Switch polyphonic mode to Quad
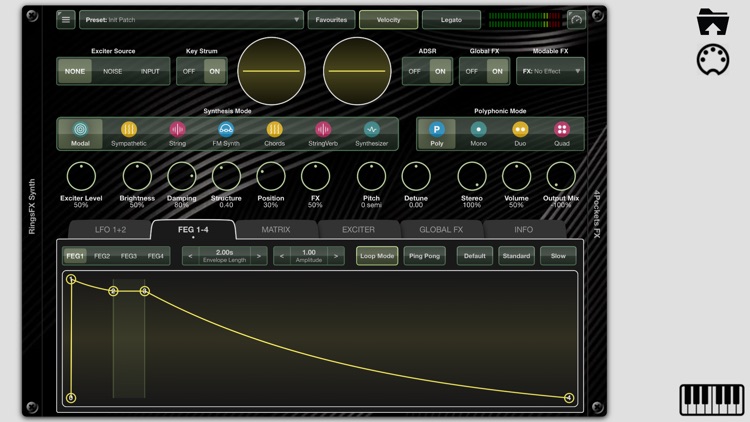The width and height of the screenshot is (750, 422). (562, 130)
